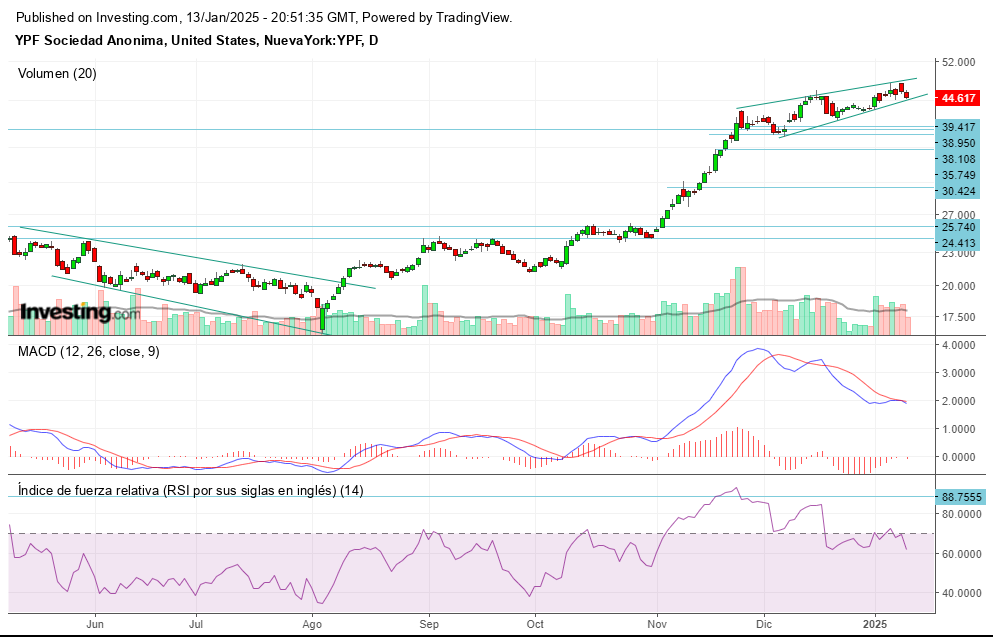Click the 'Oct' time axis label

tap(535, 624)
